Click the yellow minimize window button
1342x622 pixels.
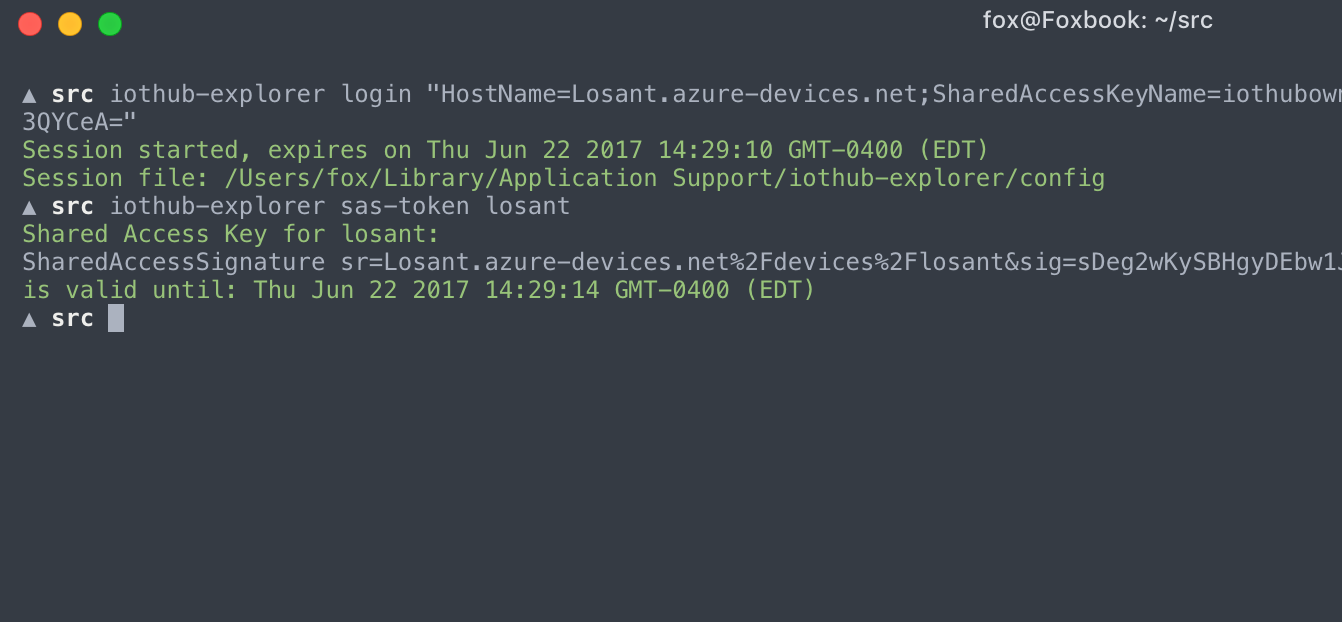(x=70, y=24)
